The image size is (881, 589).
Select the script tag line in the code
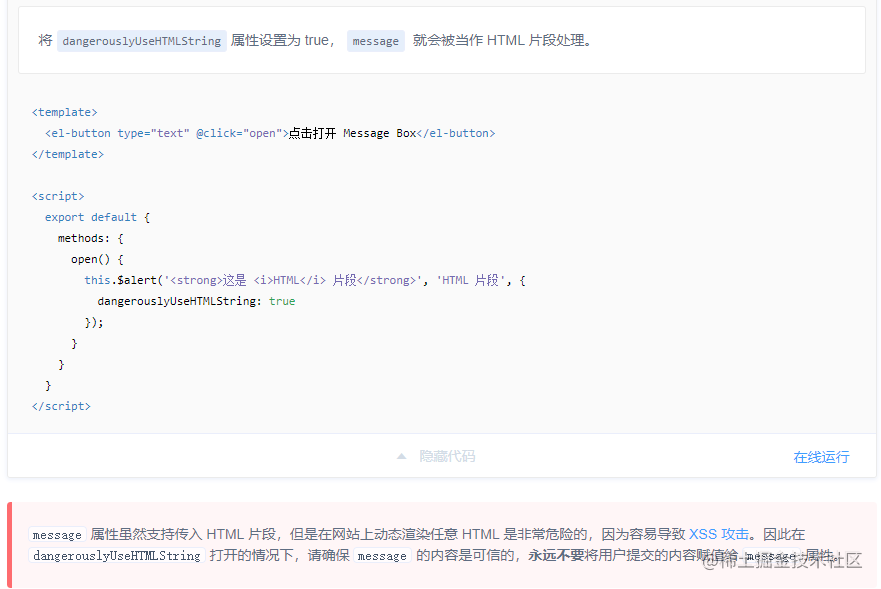[57, 196]
